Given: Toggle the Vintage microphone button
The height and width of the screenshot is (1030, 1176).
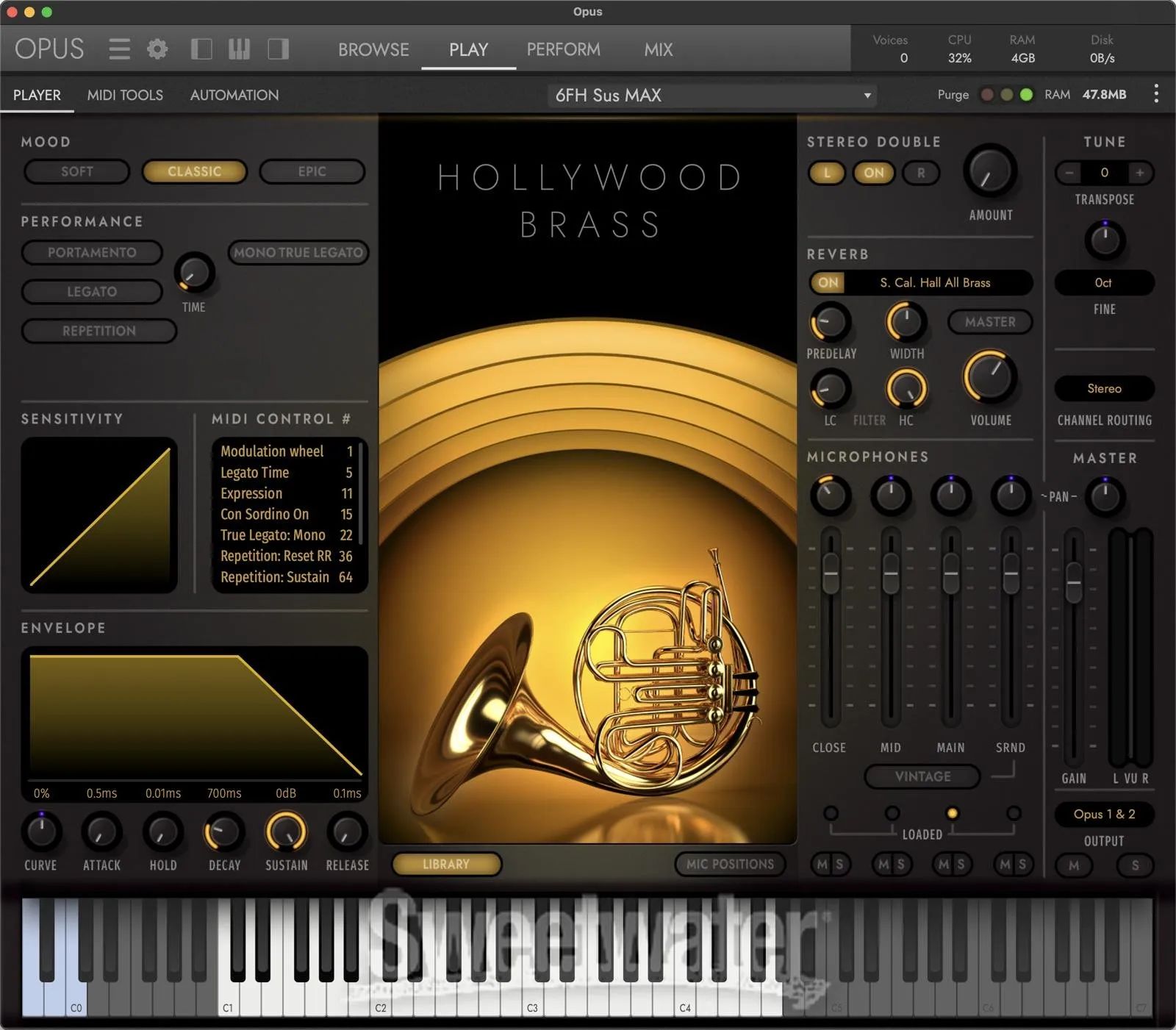Looking at the screenshot, I should click(922, 776).
